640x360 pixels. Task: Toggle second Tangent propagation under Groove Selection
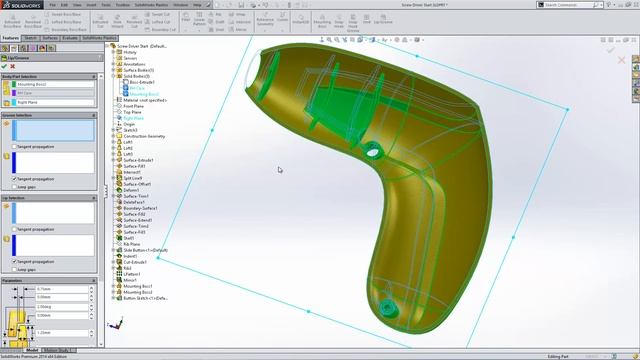pyautogui.click(x=14, y=179)
